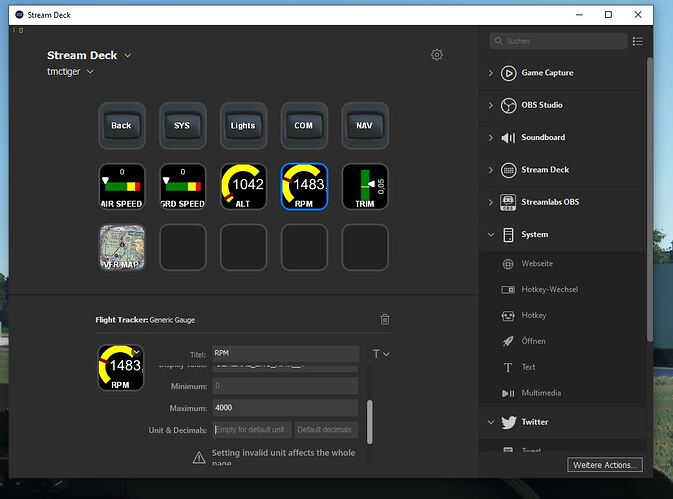Screen dimensions: 673x499
Task: Click the OBS Studio category icon
Action: (508, 106)
